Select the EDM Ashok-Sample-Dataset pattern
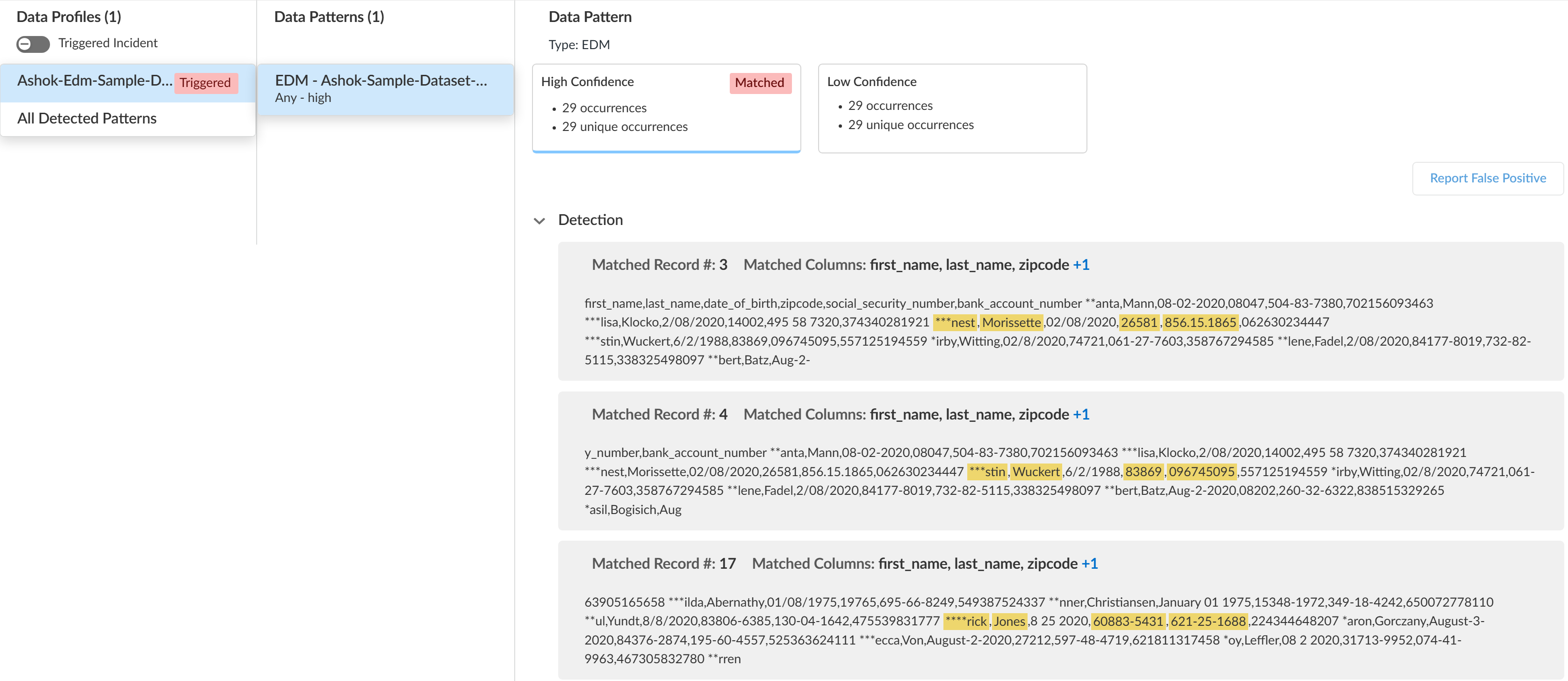This screenshot has height=681, width=1568. (381, 88)
